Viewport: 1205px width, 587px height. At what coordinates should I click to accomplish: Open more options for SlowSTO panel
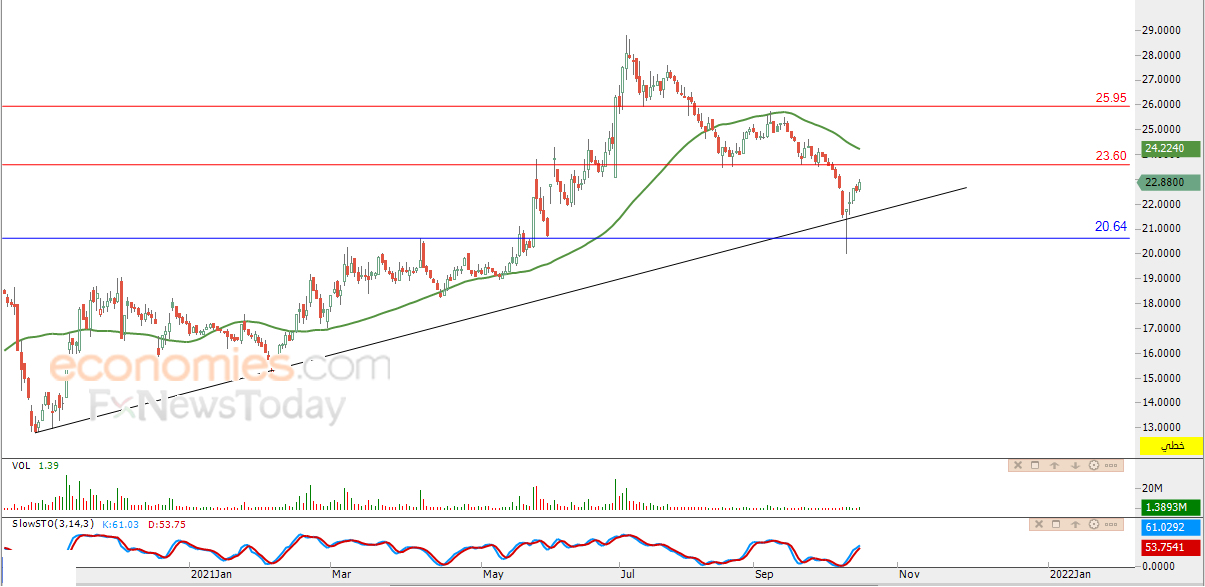point(1111,524)
